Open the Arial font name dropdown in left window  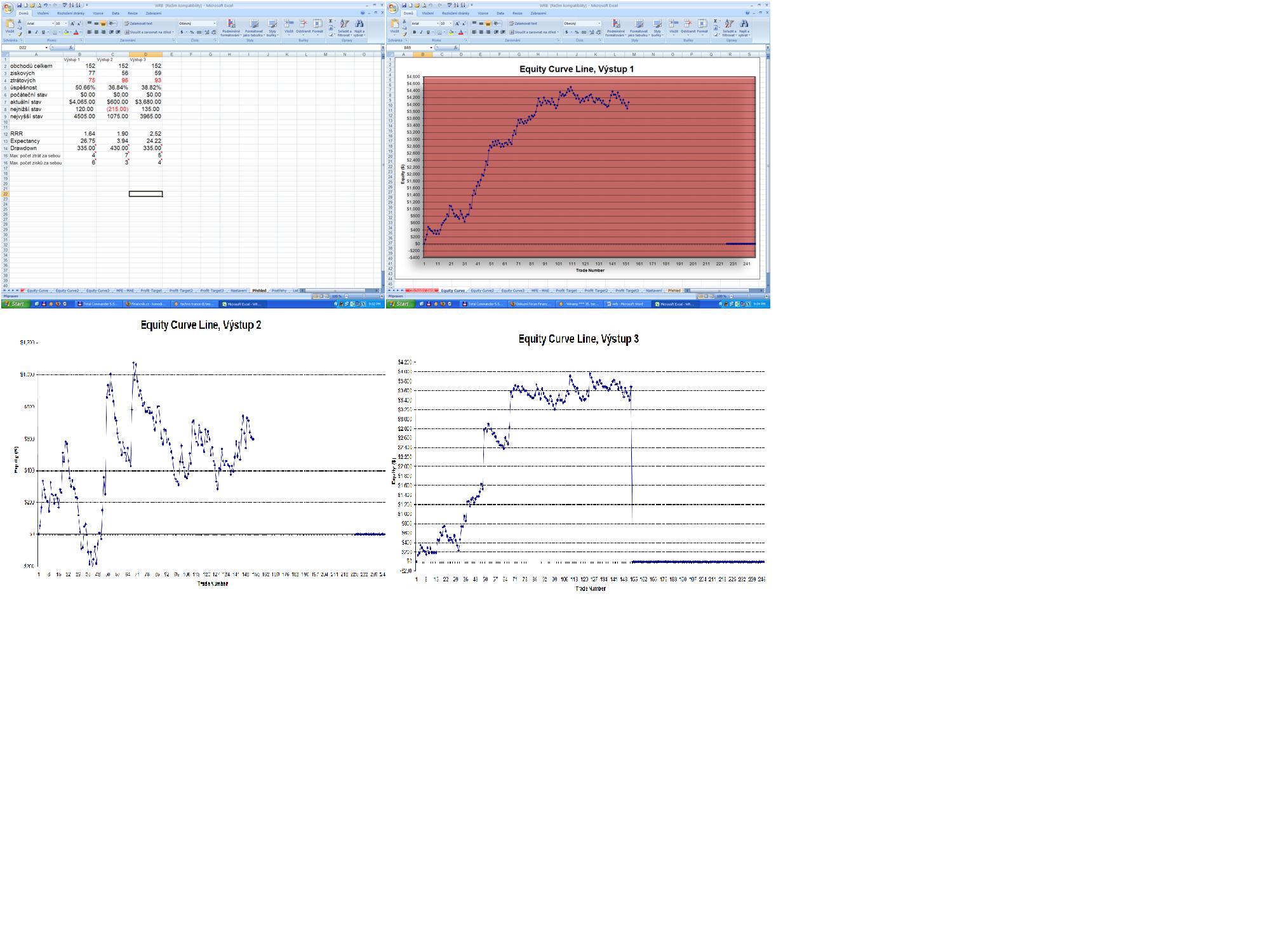(53, 23)
